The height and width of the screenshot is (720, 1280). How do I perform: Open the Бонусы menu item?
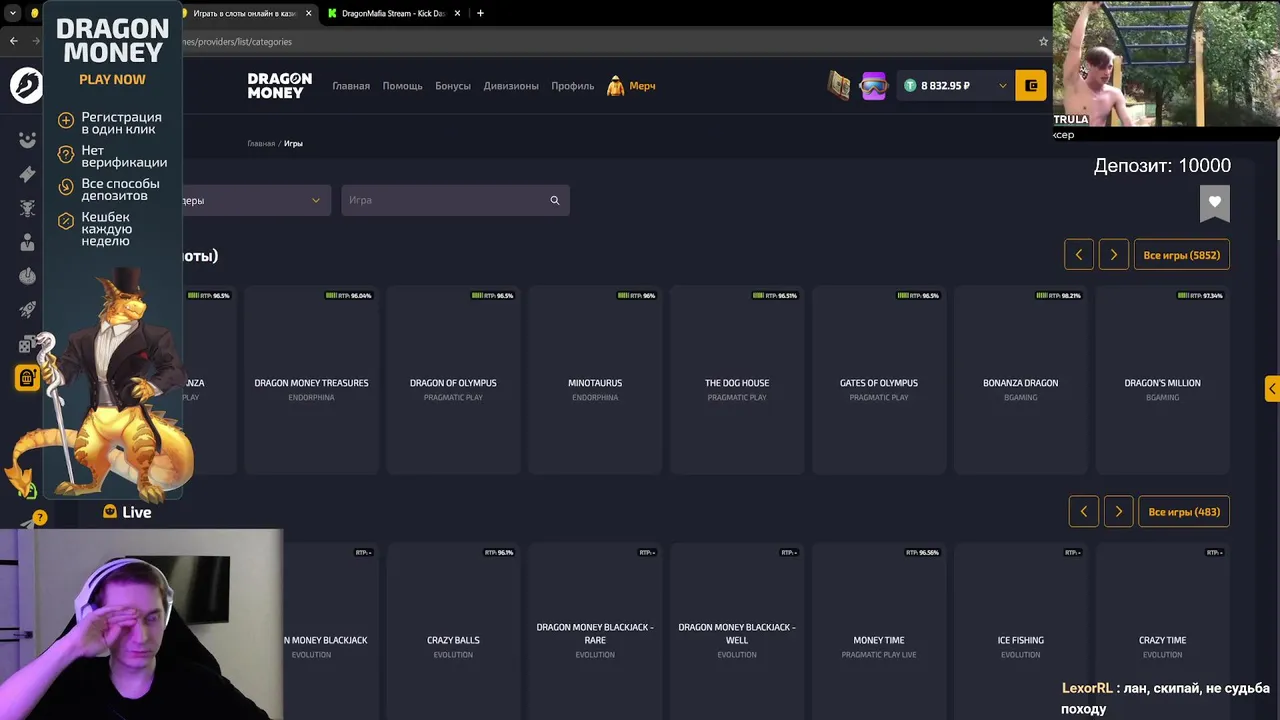453,86
